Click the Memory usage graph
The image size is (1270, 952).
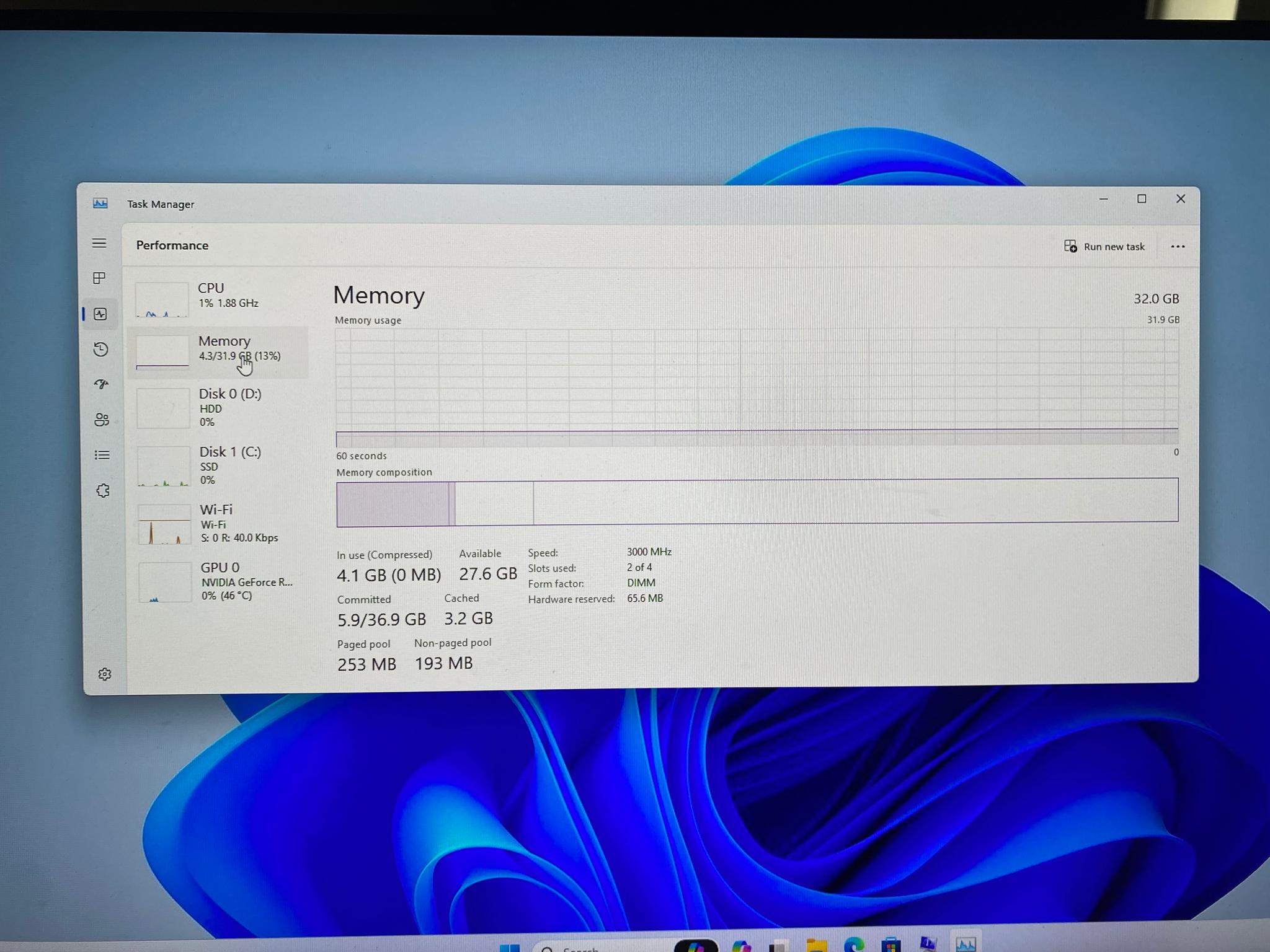pyautogui.click(x=757, y=387)
